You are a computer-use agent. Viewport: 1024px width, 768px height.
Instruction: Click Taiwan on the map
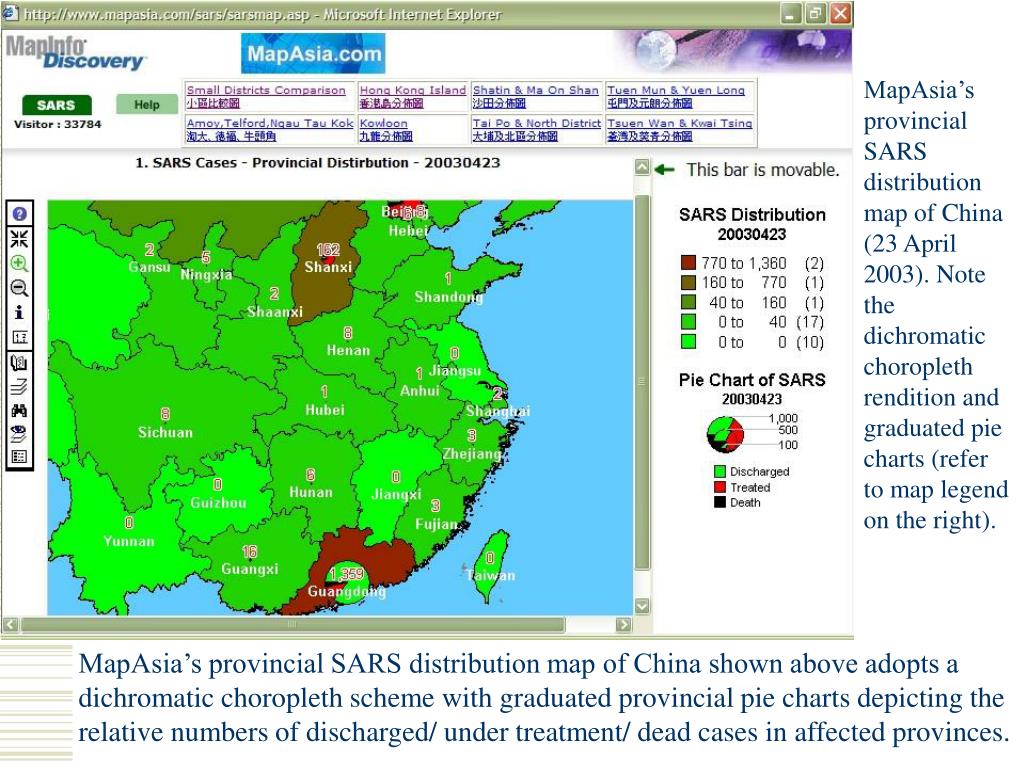[491, 567]
